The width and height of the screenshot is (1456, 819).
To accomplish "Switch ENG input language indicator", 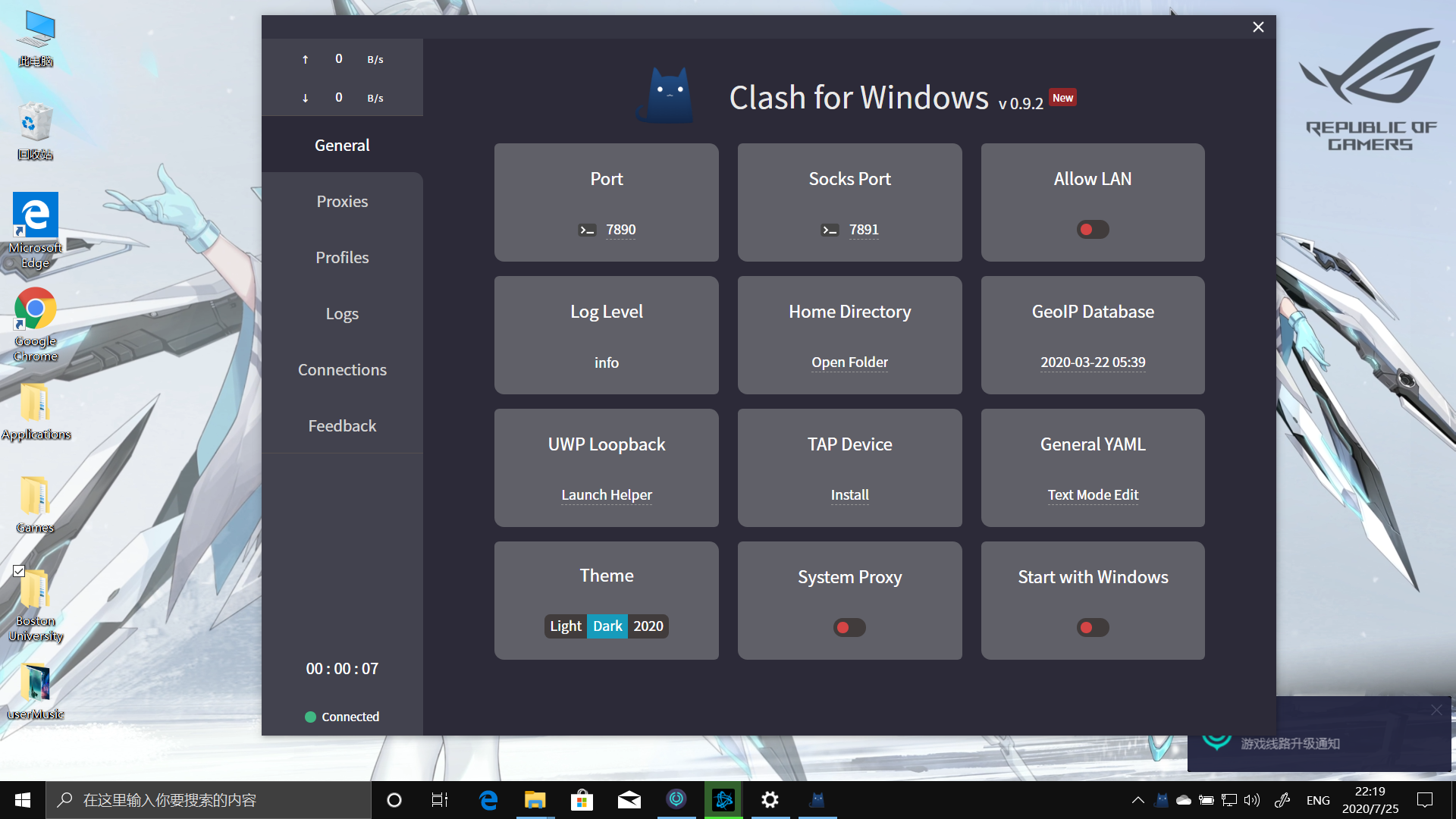I will pyautogui.click(x=1318, y=800).
